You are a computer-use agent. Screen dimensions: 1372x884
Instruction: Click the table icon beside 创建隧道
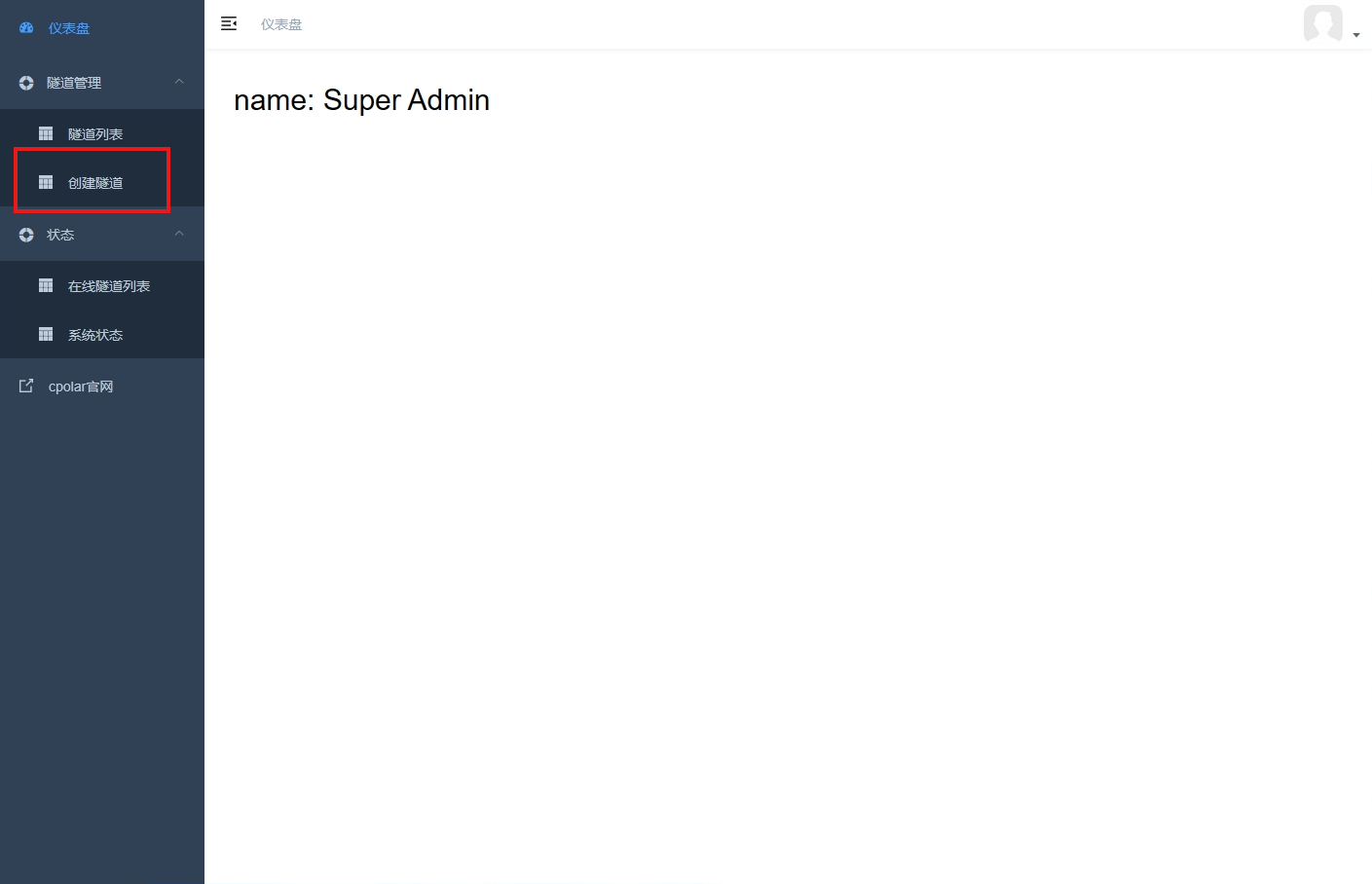click(x=46, y=182)
